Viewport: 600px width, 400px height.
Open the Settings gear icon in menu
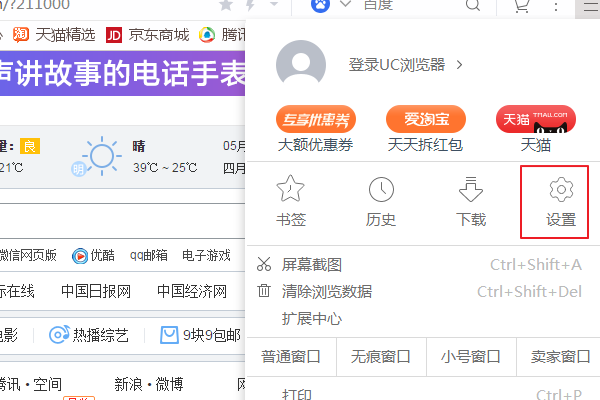click(561, 189)
